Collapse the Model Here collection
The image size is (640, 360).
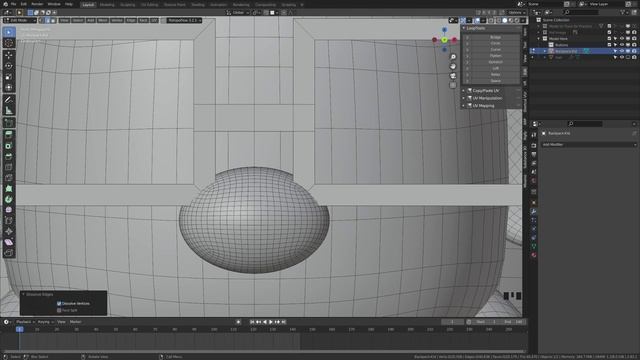point(539,39)
